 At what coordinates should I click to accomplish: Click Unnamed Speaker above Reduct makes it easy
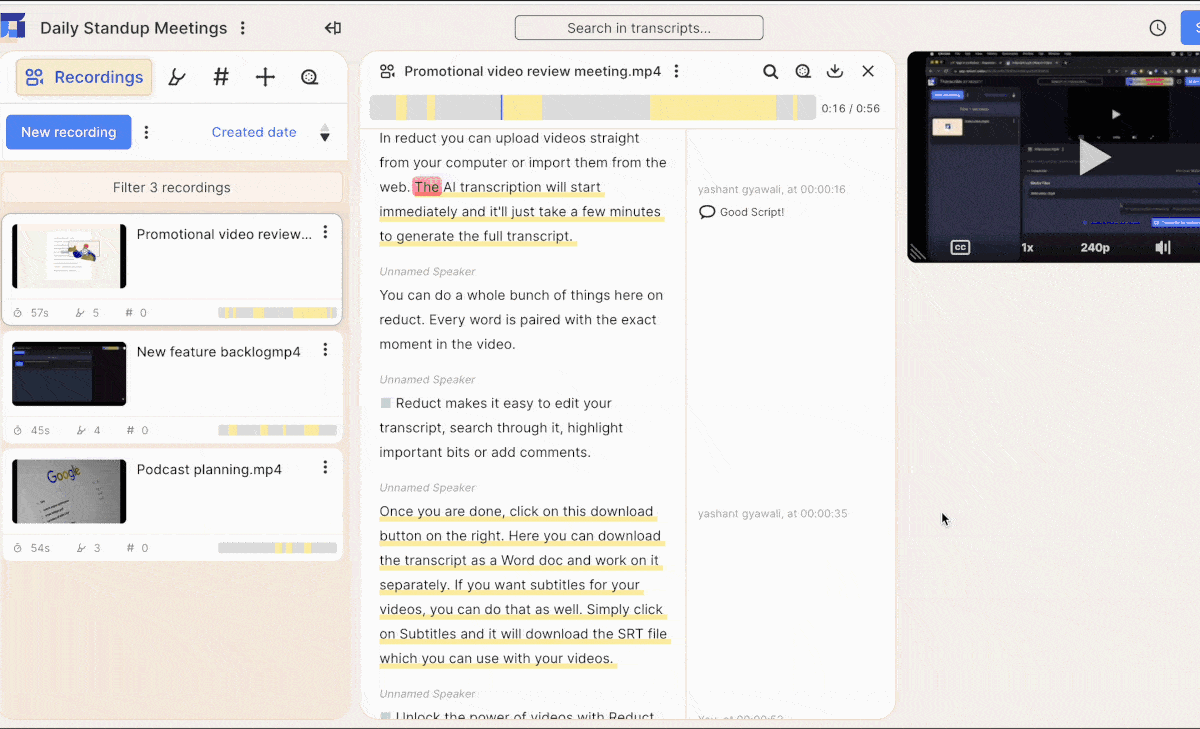tap(427, 379)
